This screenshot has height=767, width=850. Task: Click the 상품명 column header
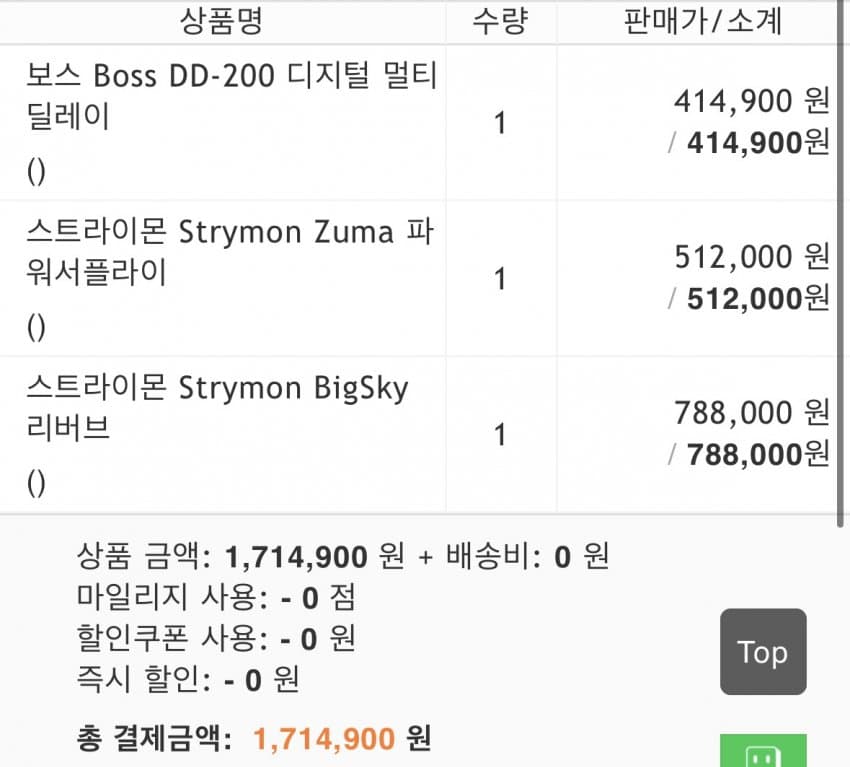pyautogui.click(x=221, y=21)
